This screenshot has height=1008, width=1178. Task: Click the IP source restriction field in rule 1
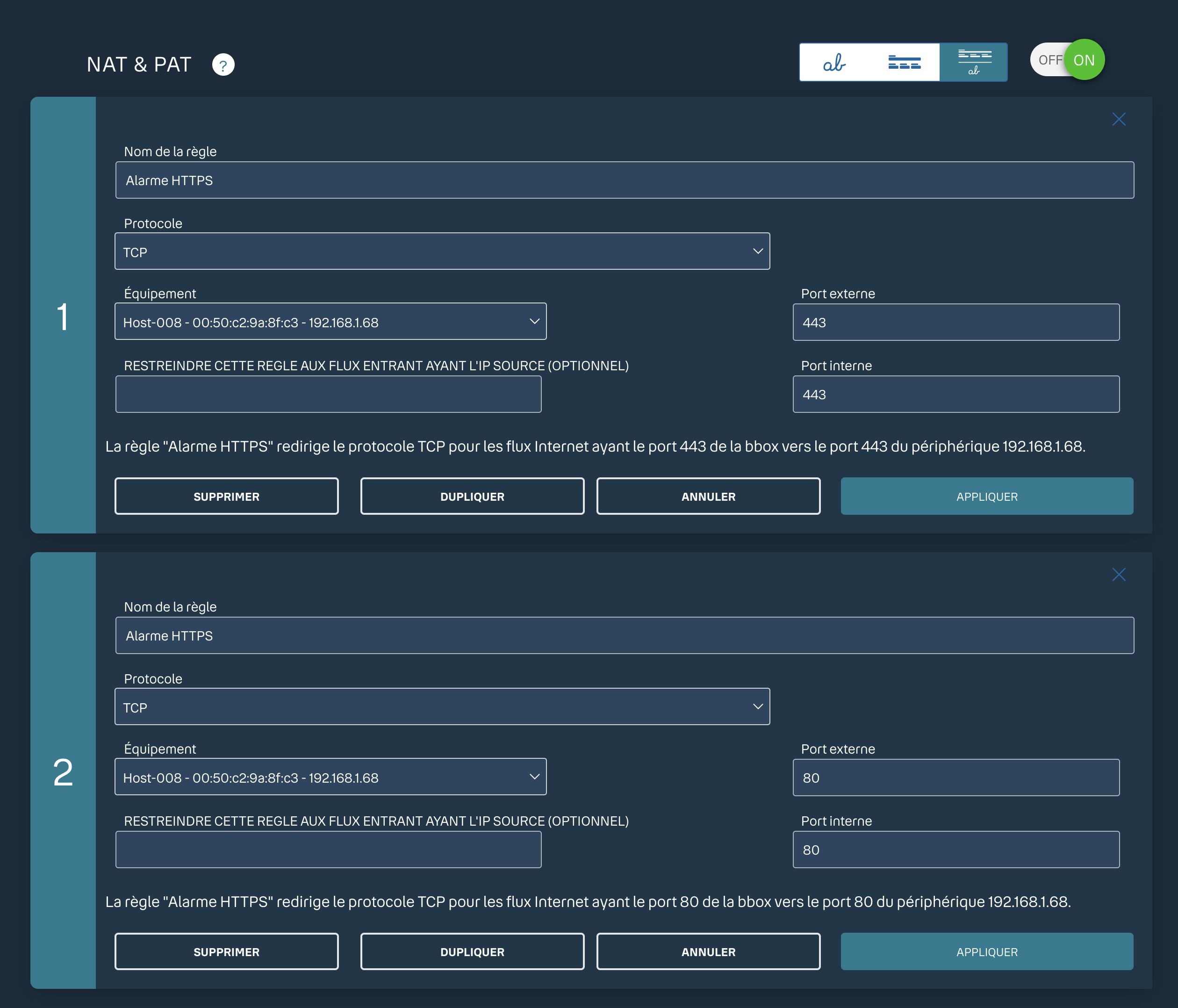pyautogui.click(x=328, y=395)
